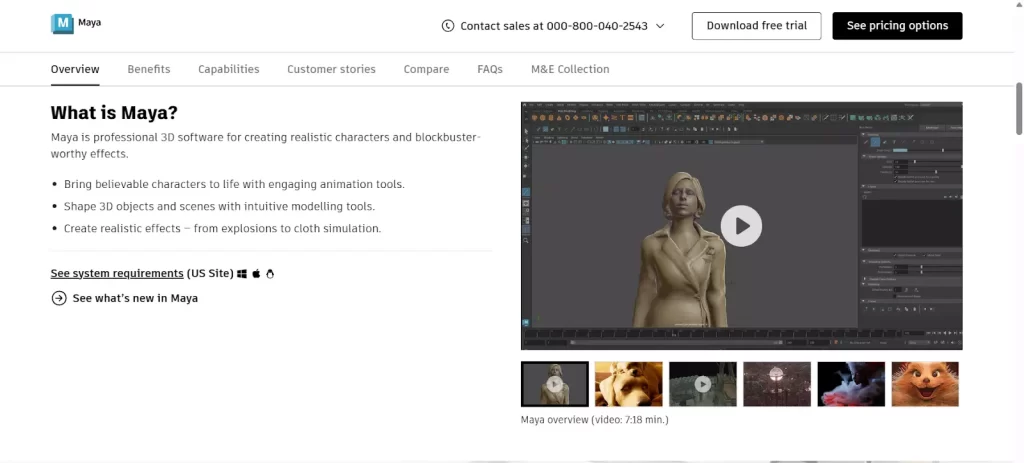Viewport: 1024px width, 463px height.
Task: Click the Linux penguin icon
Action: coord(270,274)
